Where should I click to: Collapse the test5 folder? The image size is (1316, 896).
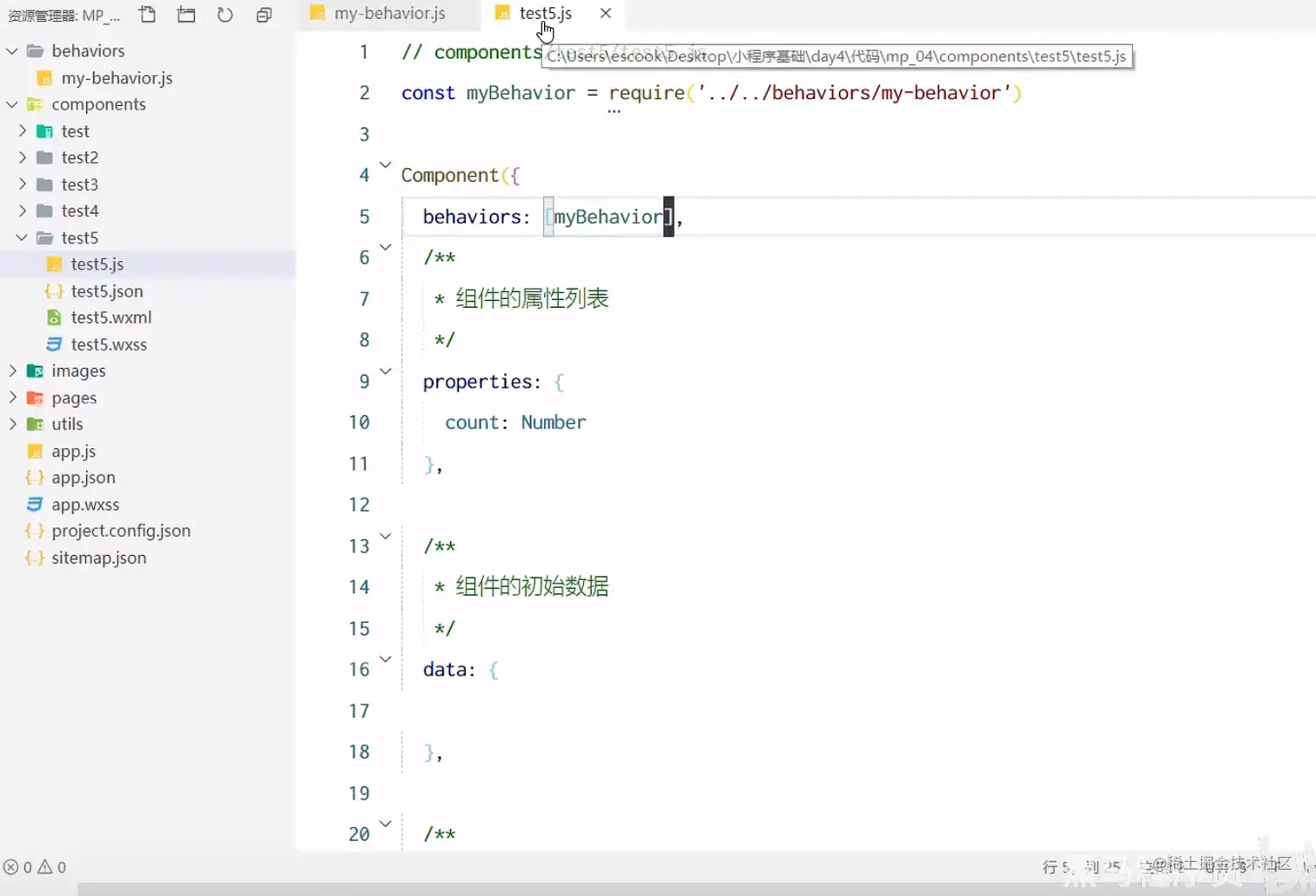(23, 237)
